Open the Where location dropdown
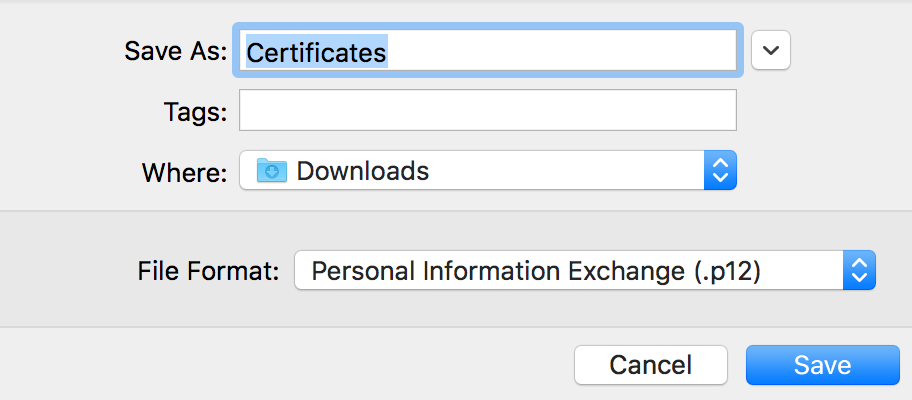This screenshot has width=912, height=400. click(488, 170)
